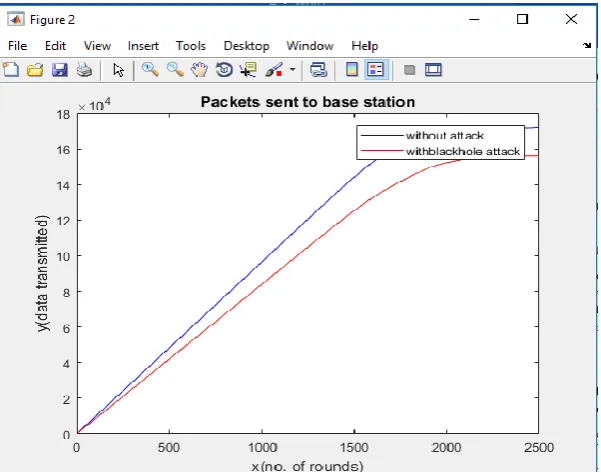This screenshot has height=472, width=601.
Task: Maximize the Figure 2 window
Action: pos(522,19)
